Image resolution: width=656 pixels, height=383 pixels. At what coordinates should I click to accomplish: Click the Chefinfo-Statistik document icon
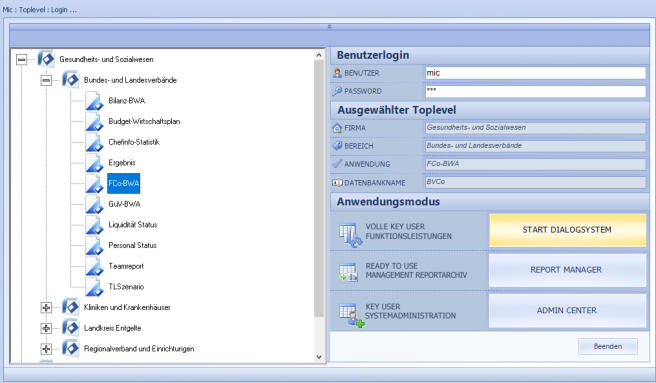point(95,142)
